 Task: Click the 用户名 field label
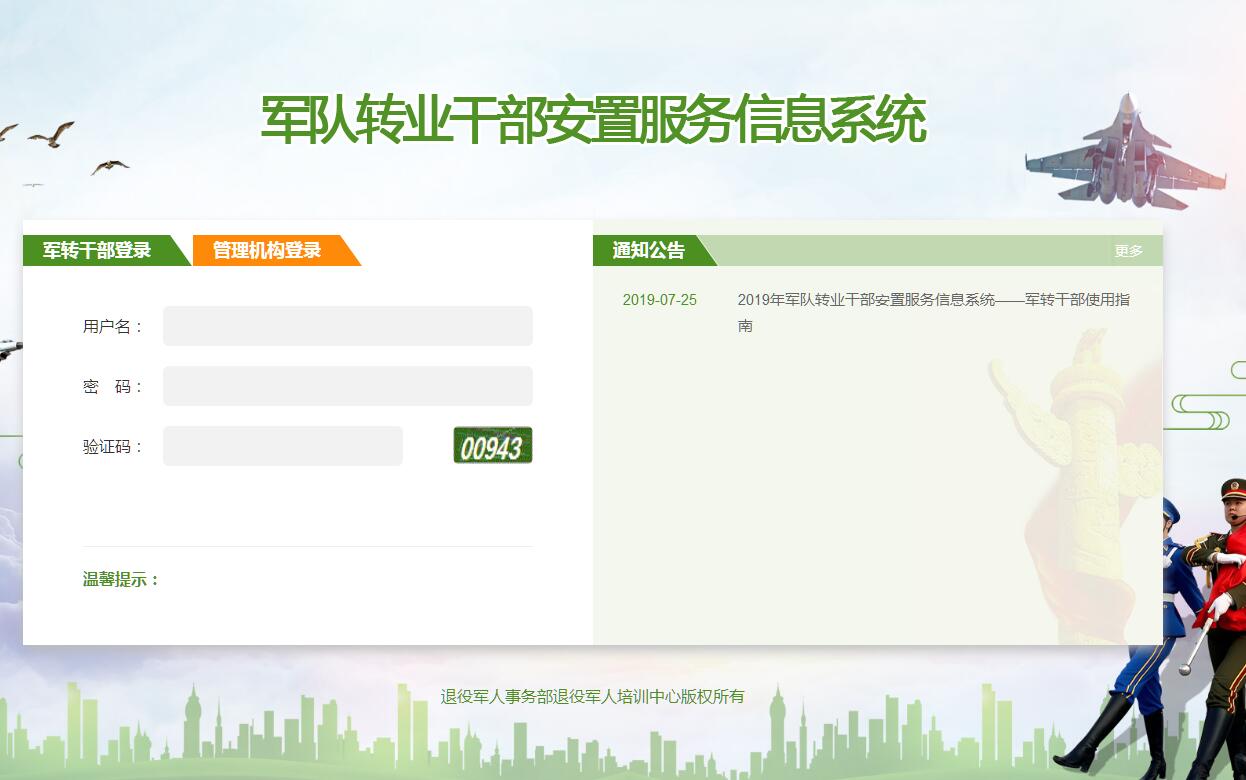click(x=113, y=327)
